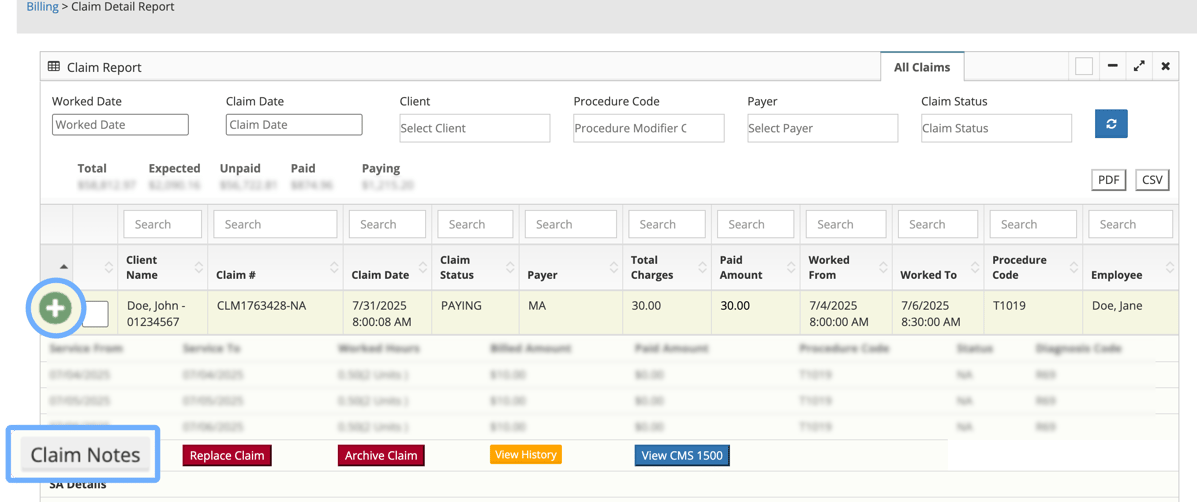Export the report as CSV
Screen dimensions: 1197x502
(x=1153, y=180)
